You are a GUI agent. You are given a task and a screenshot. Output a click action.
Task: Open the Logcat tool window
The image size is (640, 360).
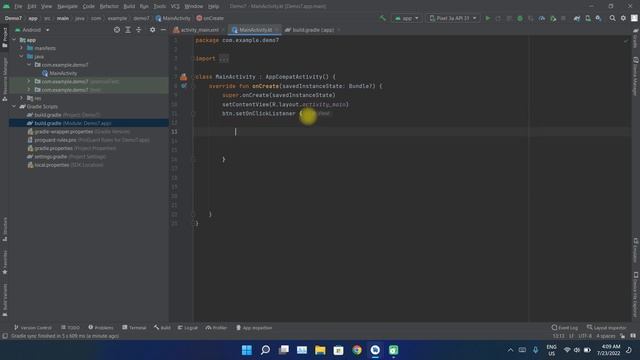pyautogui.click(x=188, y=327)
